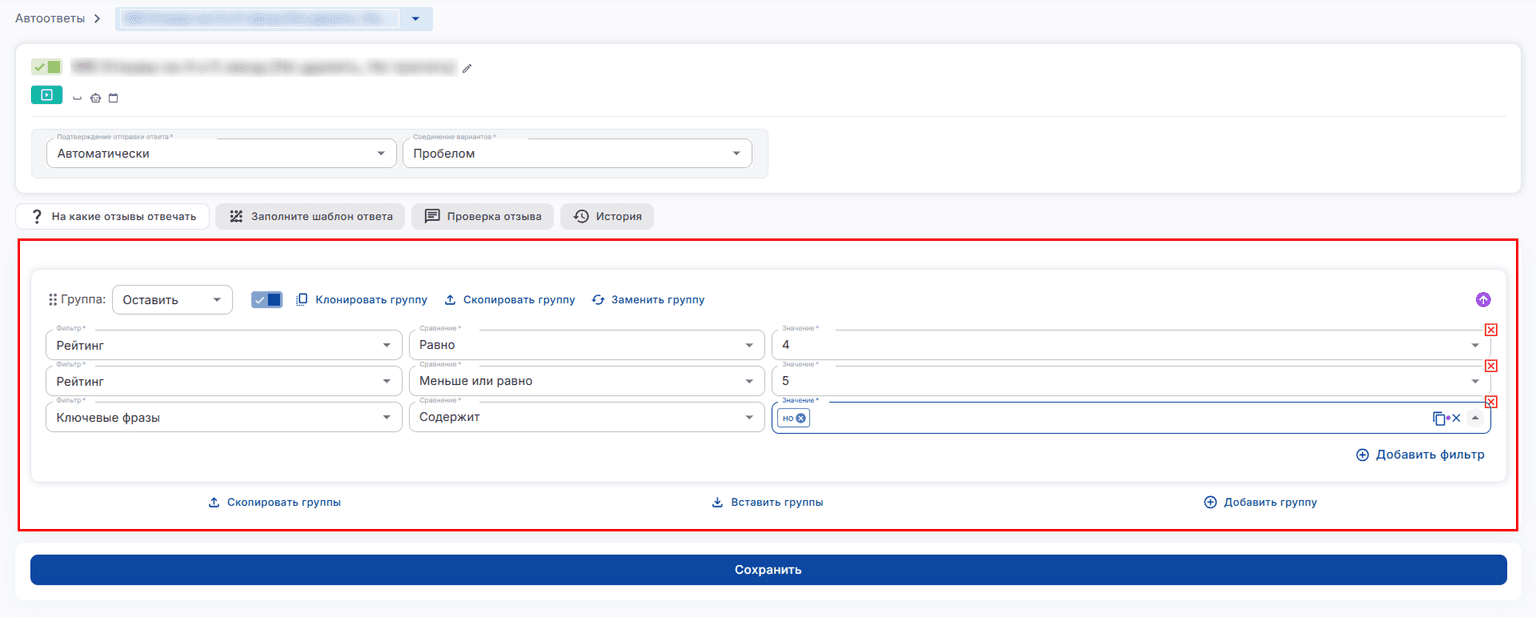Click the purple up-arrow circle icon in group
1536x617 pixels.
click(1483, 299)
